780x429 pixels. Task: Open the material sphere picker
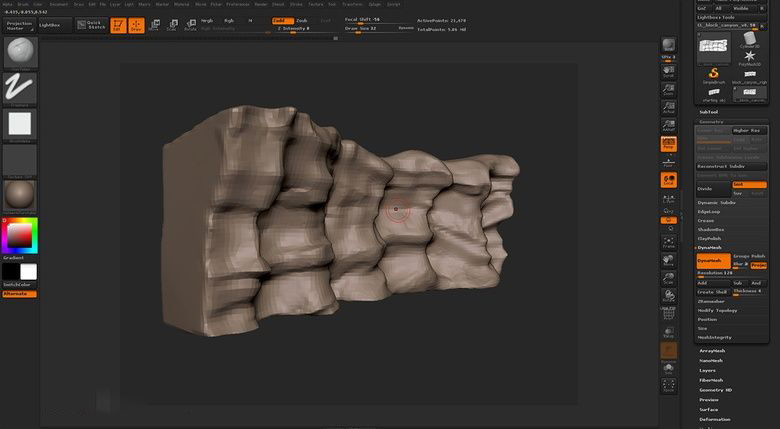(20, 194)
